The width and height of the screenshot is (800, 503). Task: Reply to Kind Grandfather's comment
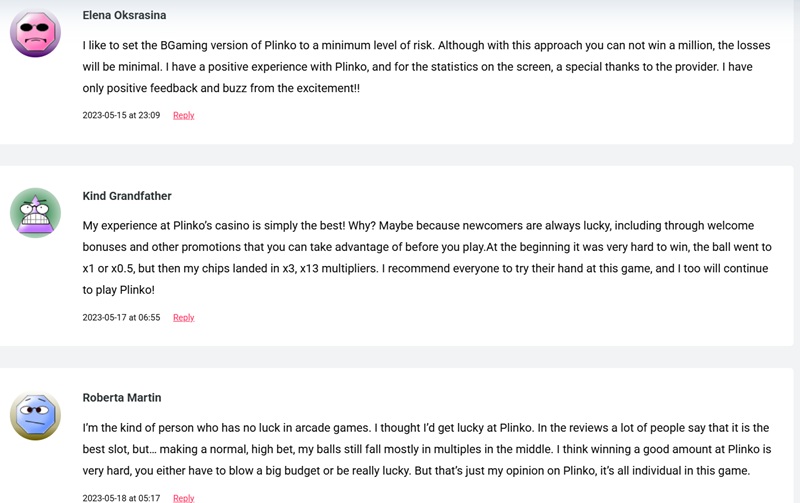184,317
